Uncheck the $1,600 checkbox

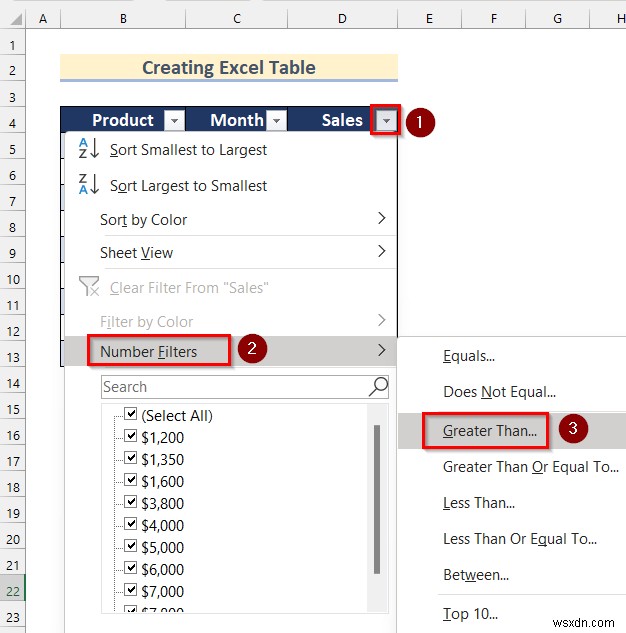tap(130, 480)
